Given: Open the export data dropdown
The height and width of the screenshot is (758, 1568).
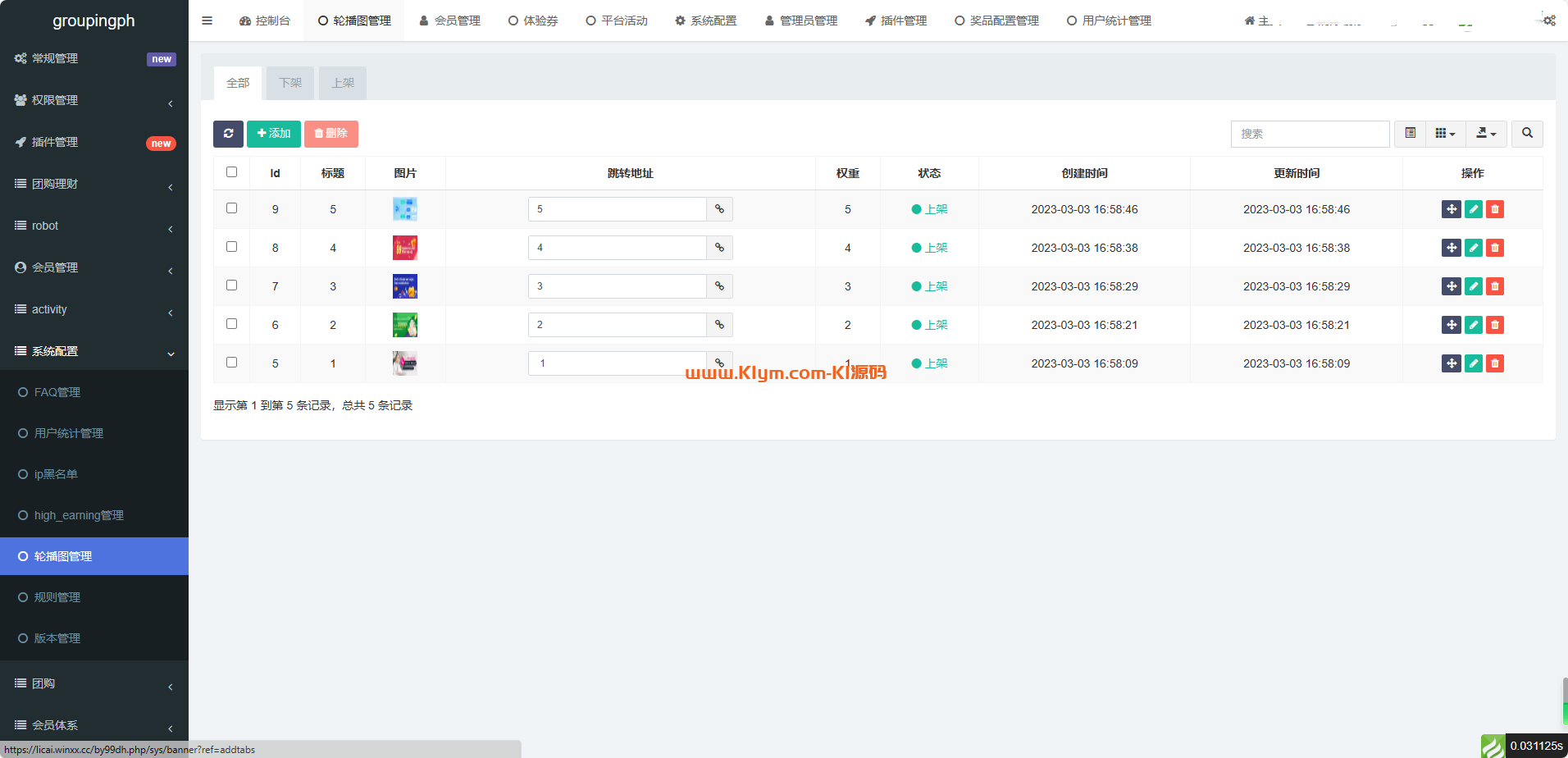Looking at the screenshot, I should coord(1486,134).
